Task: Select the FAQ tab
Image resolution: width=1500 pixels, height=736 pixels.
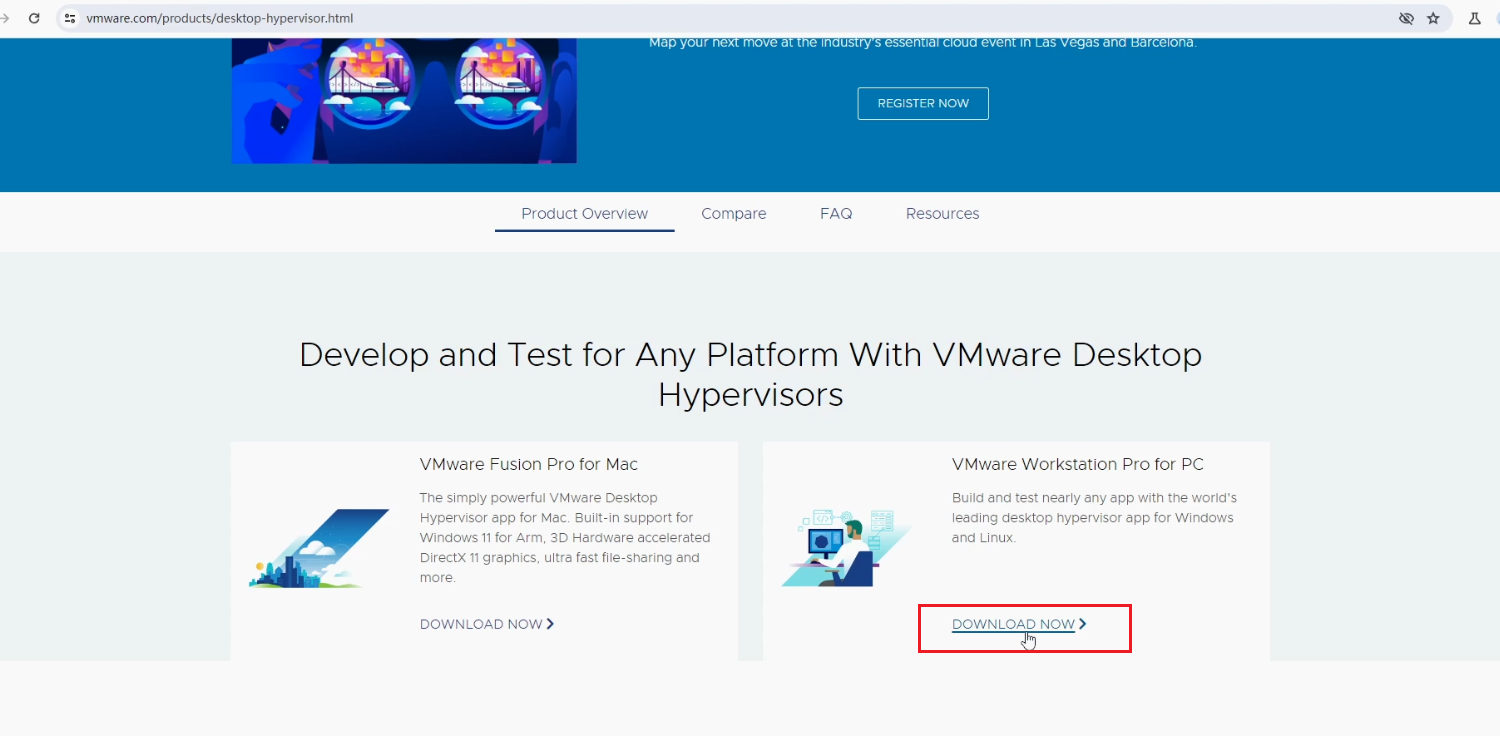Action: pos(836,213)
